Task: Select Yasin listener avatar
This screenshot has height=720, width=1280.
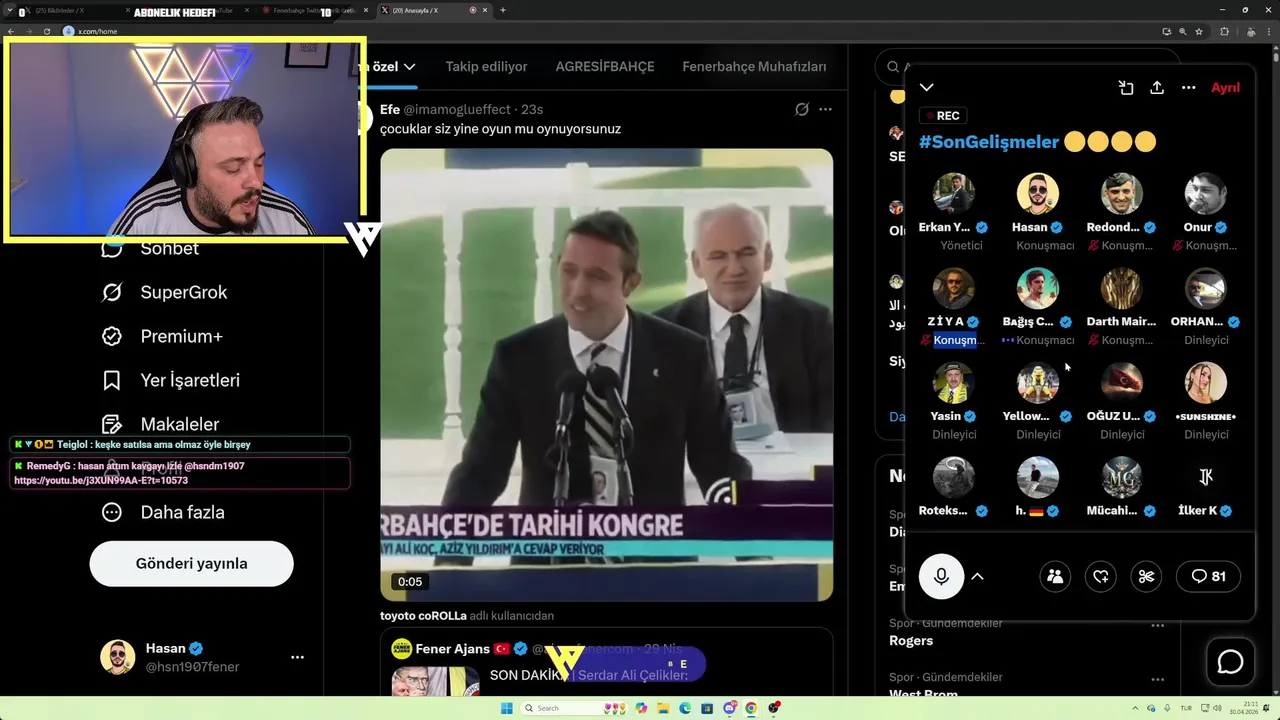Action: [x=954, y=383]
